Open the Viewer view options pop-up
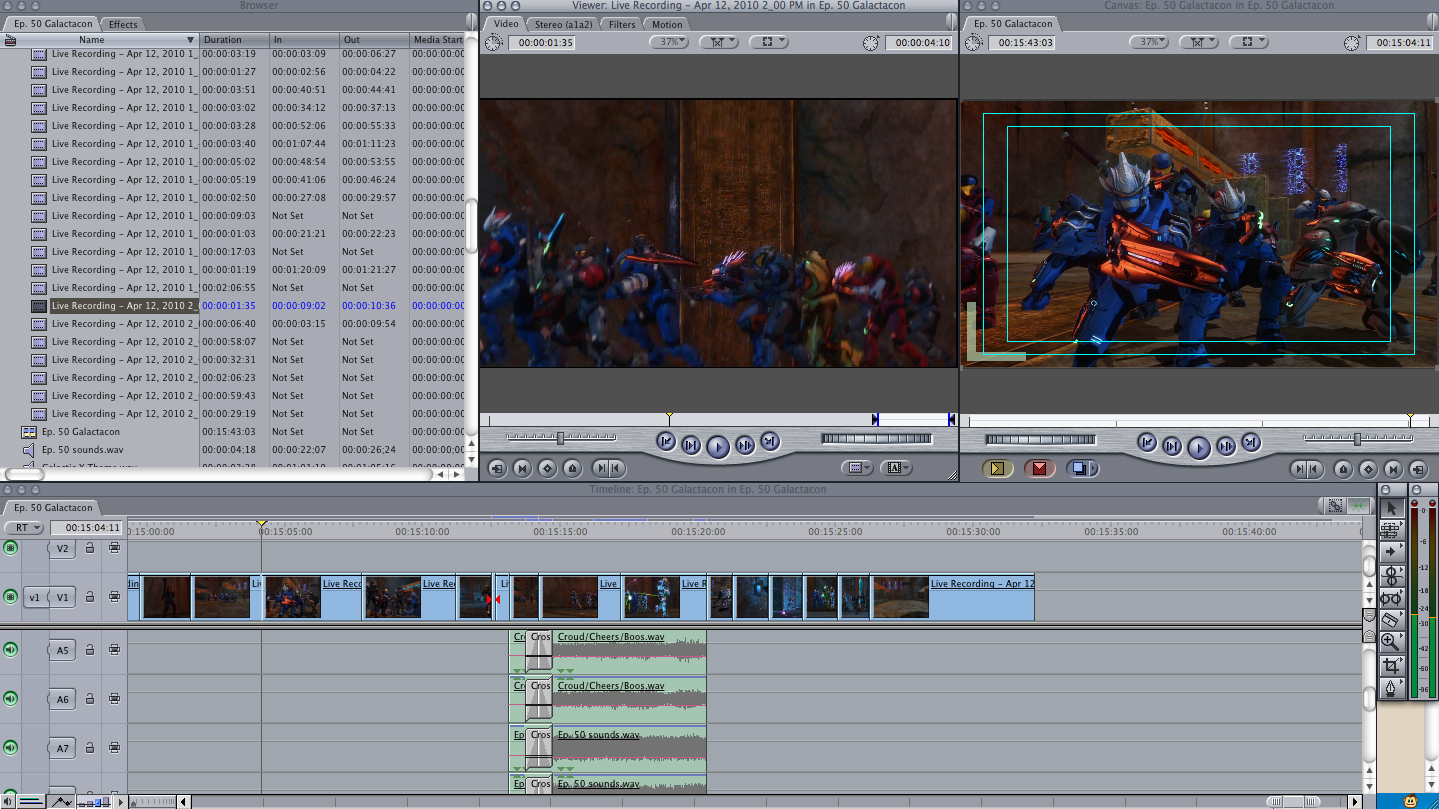 [768, 42]
